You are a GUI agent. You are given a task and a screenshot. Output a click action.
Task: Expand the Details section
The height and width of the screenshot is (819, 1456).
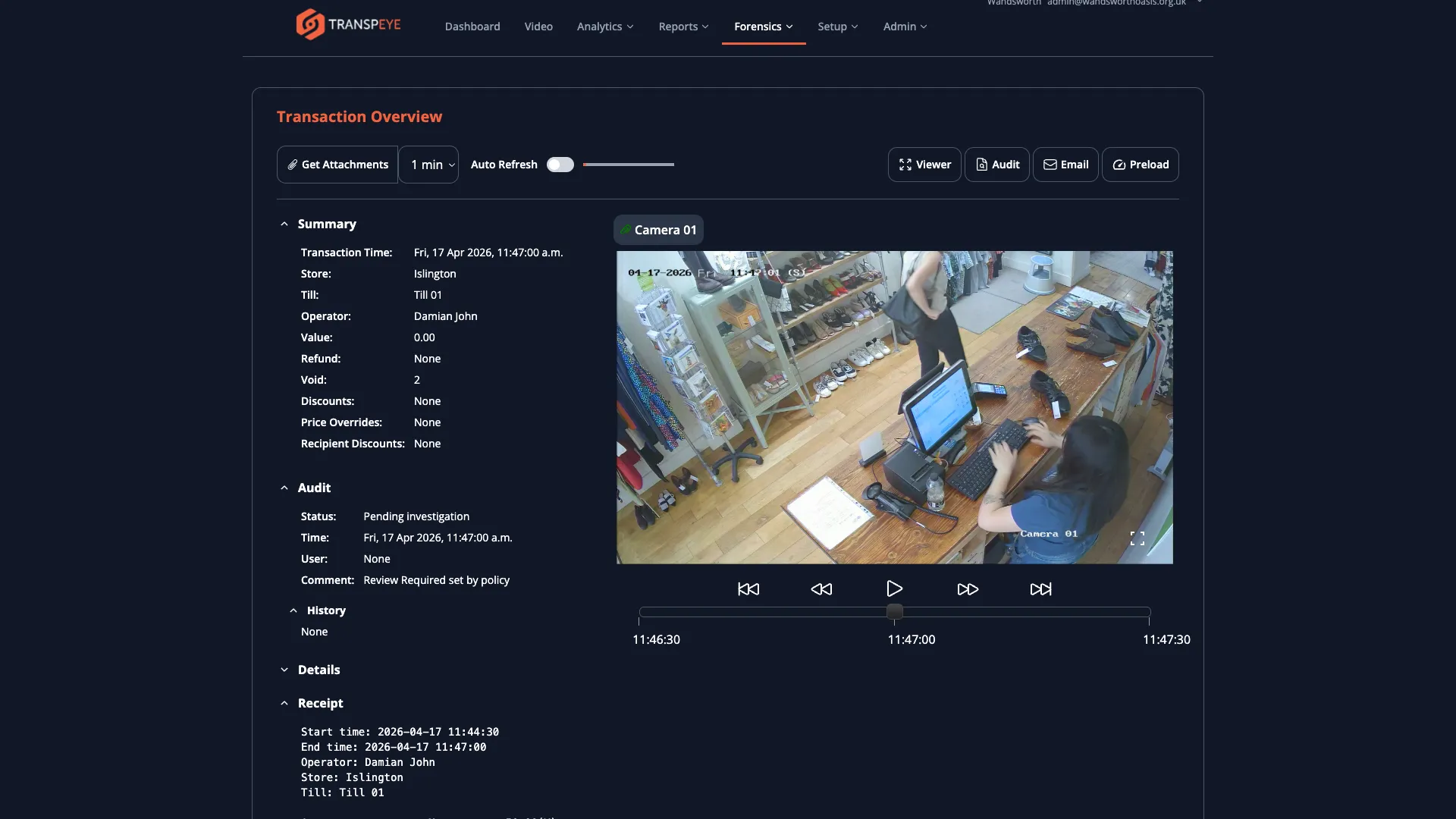pos(284,670)
